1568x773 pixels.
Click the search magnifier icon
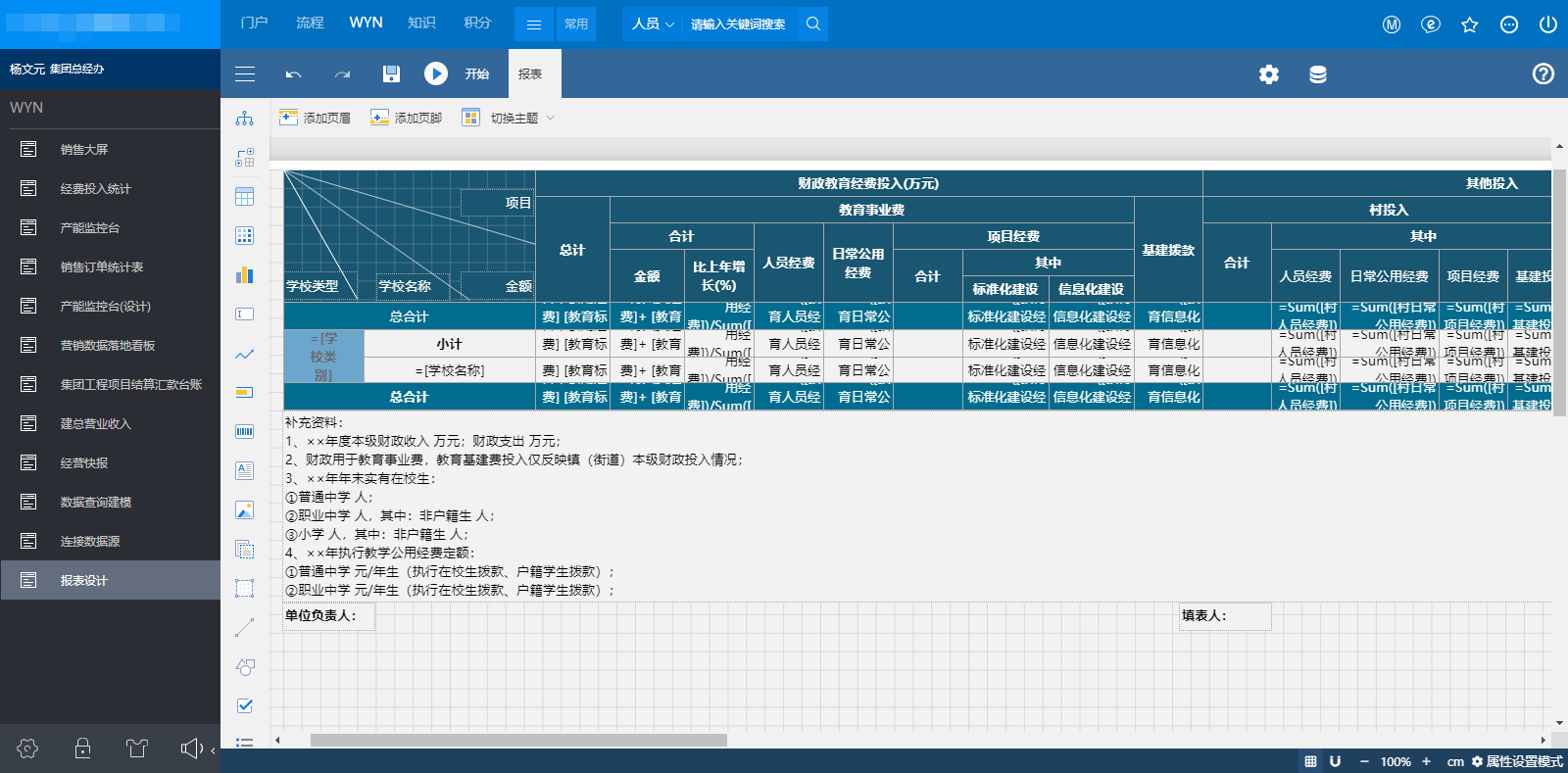pos(813,24)
